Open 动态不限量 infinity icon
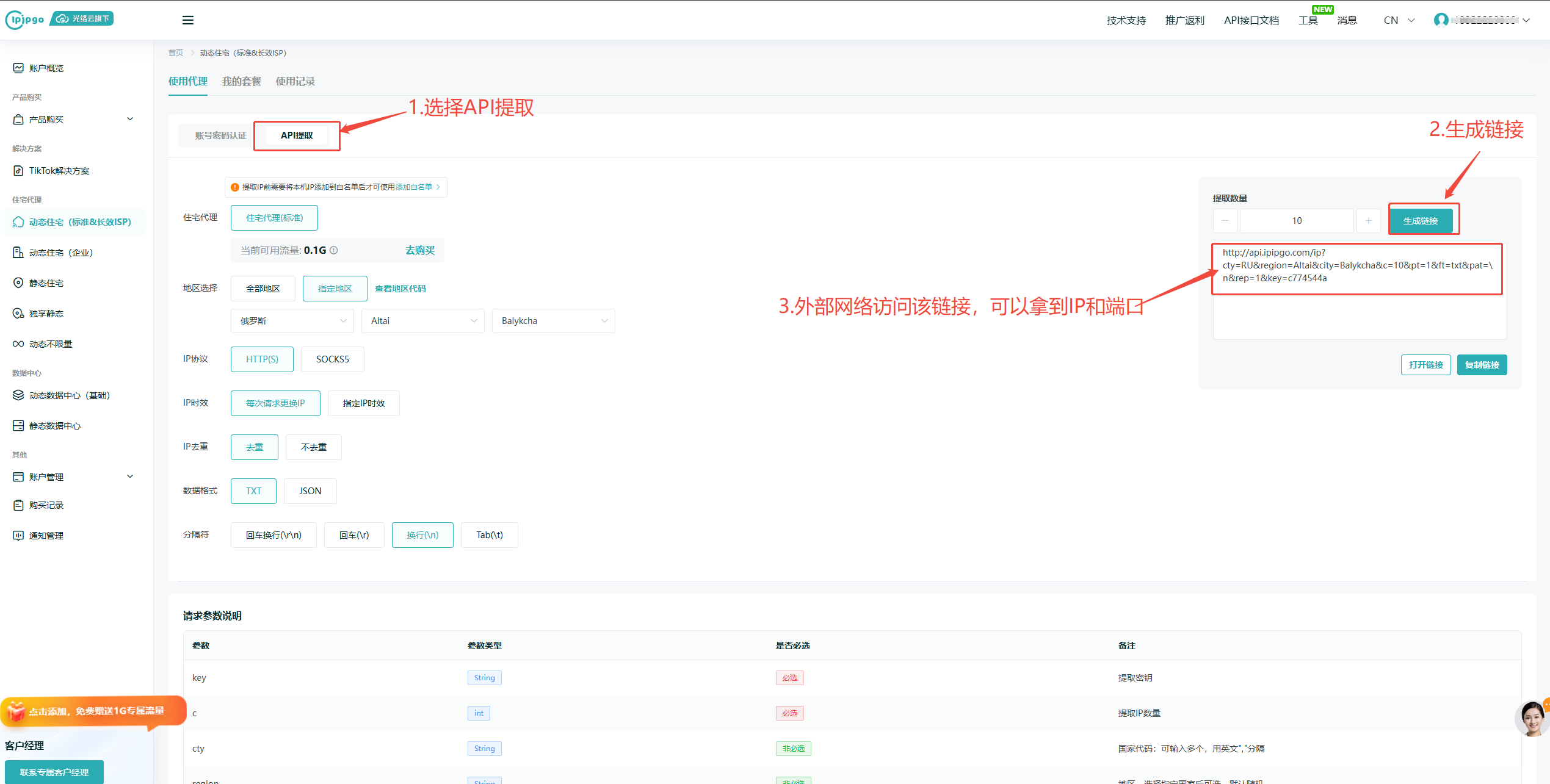The height and width of the screenshot is (784, 1550). pyautogui.click(x=18, y=344)
